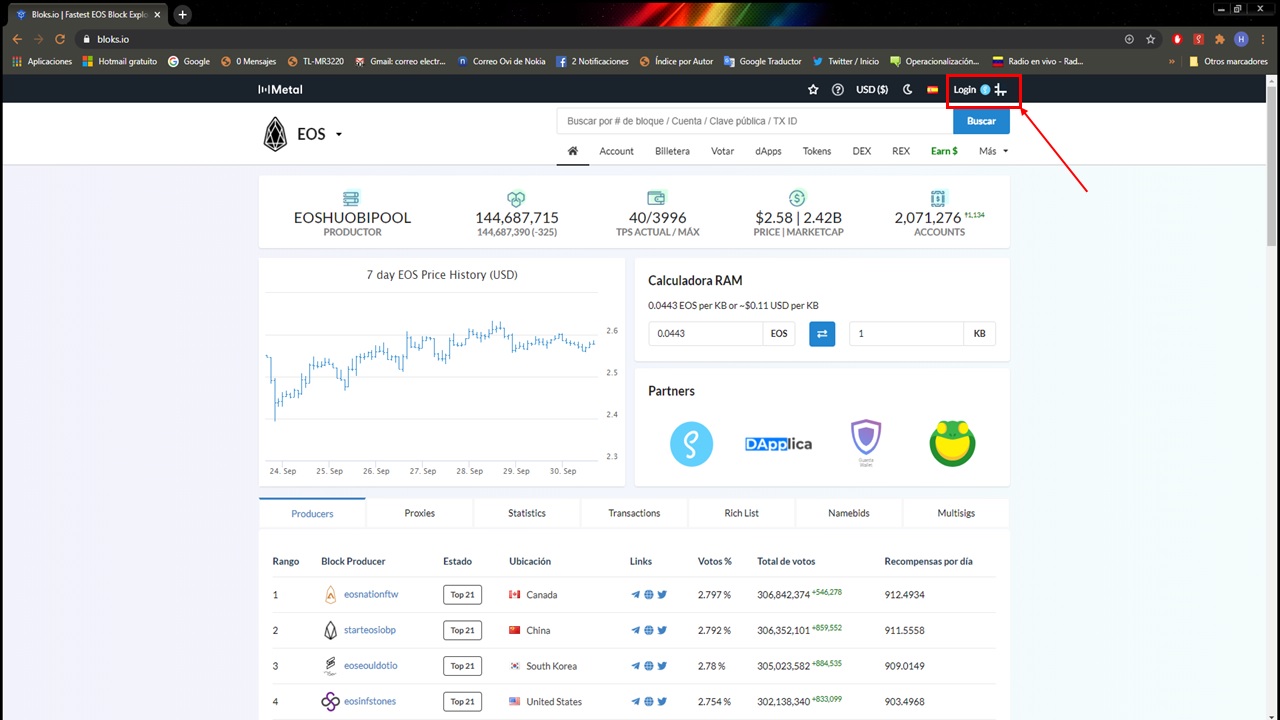This screenshot has height=720, width=1280.
Task: Switch to the Multisigs tab
Action: (956, 513)
